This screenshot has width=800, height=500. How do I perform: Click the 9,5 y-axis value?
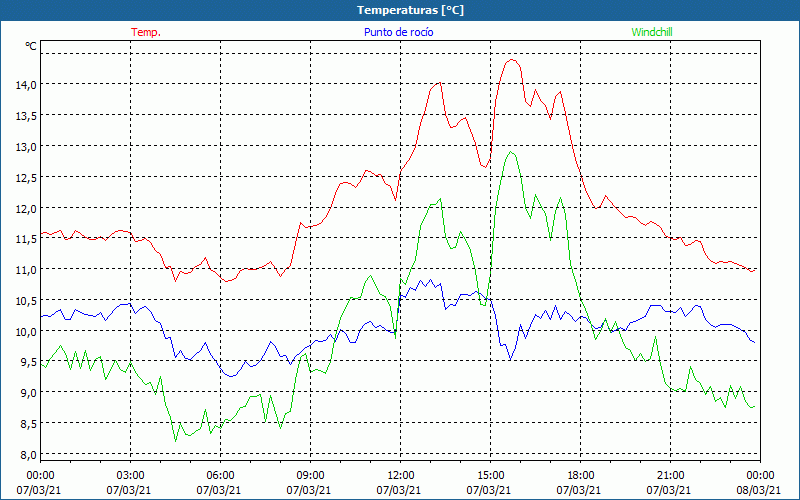coord(28,362)
